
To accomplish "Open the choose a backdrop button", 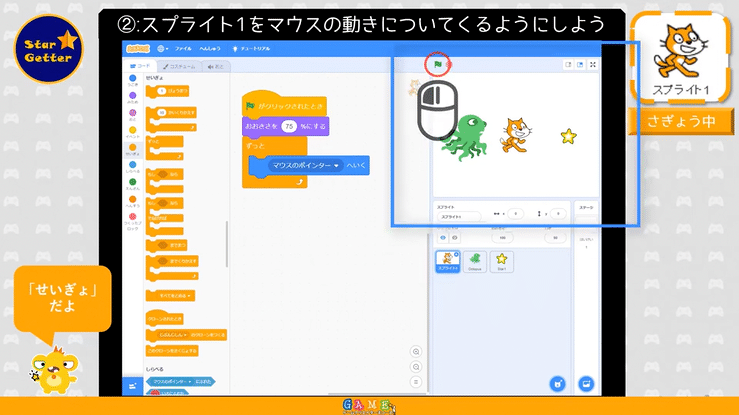I will (x=586, y=383).
